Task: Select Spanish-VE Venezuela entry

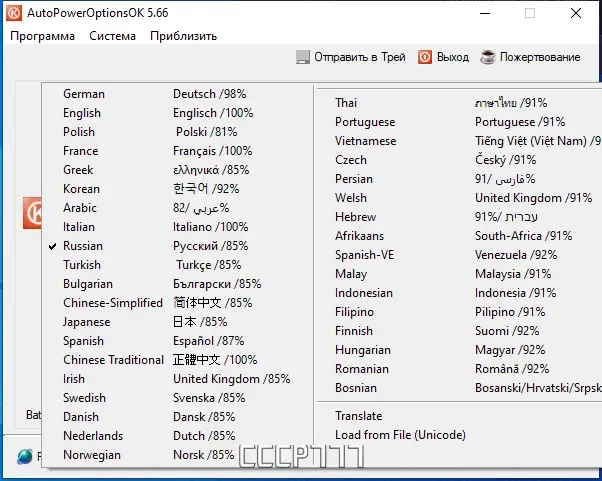Action: pos(459,255)
